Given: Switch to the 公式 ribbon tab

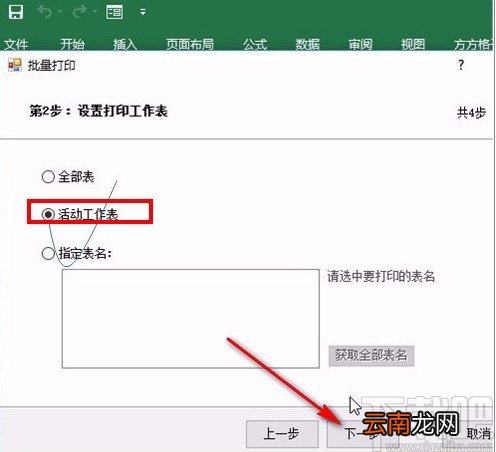Looking at the screenshot, I should [x=255, y=44].
